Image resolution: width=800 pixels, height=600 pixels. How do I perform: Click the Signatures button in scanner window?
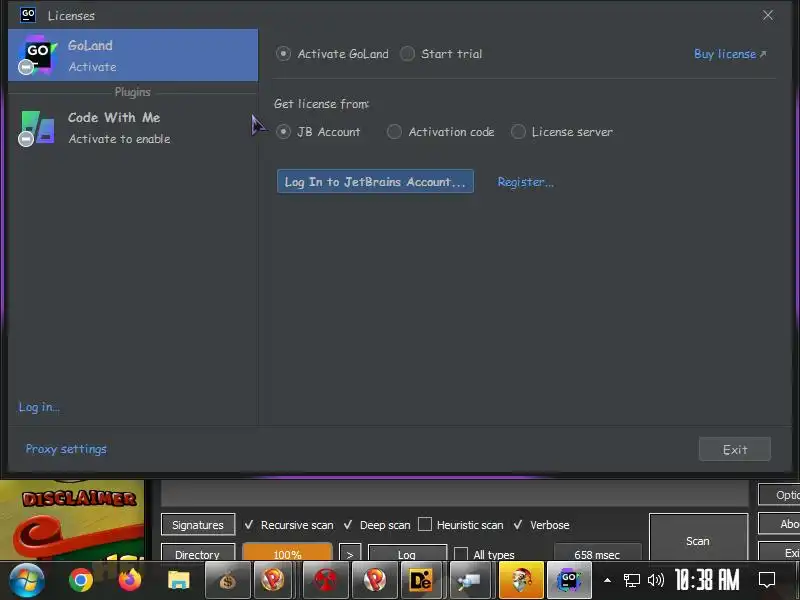[198, 525]
